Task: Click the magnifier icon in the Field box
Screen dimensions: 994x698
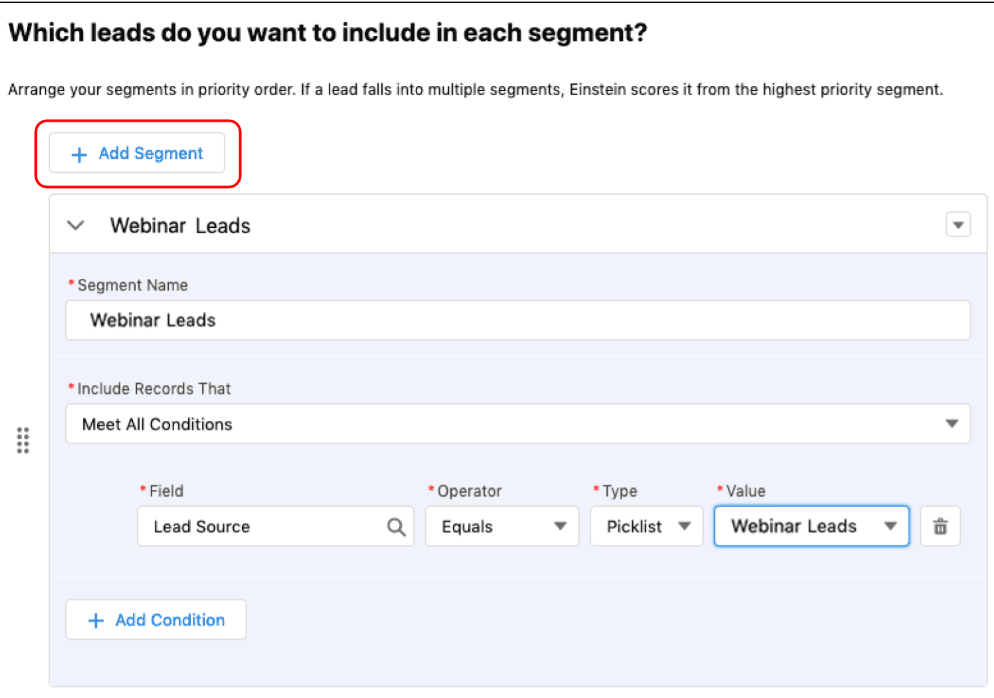Action: coord(396,527)
